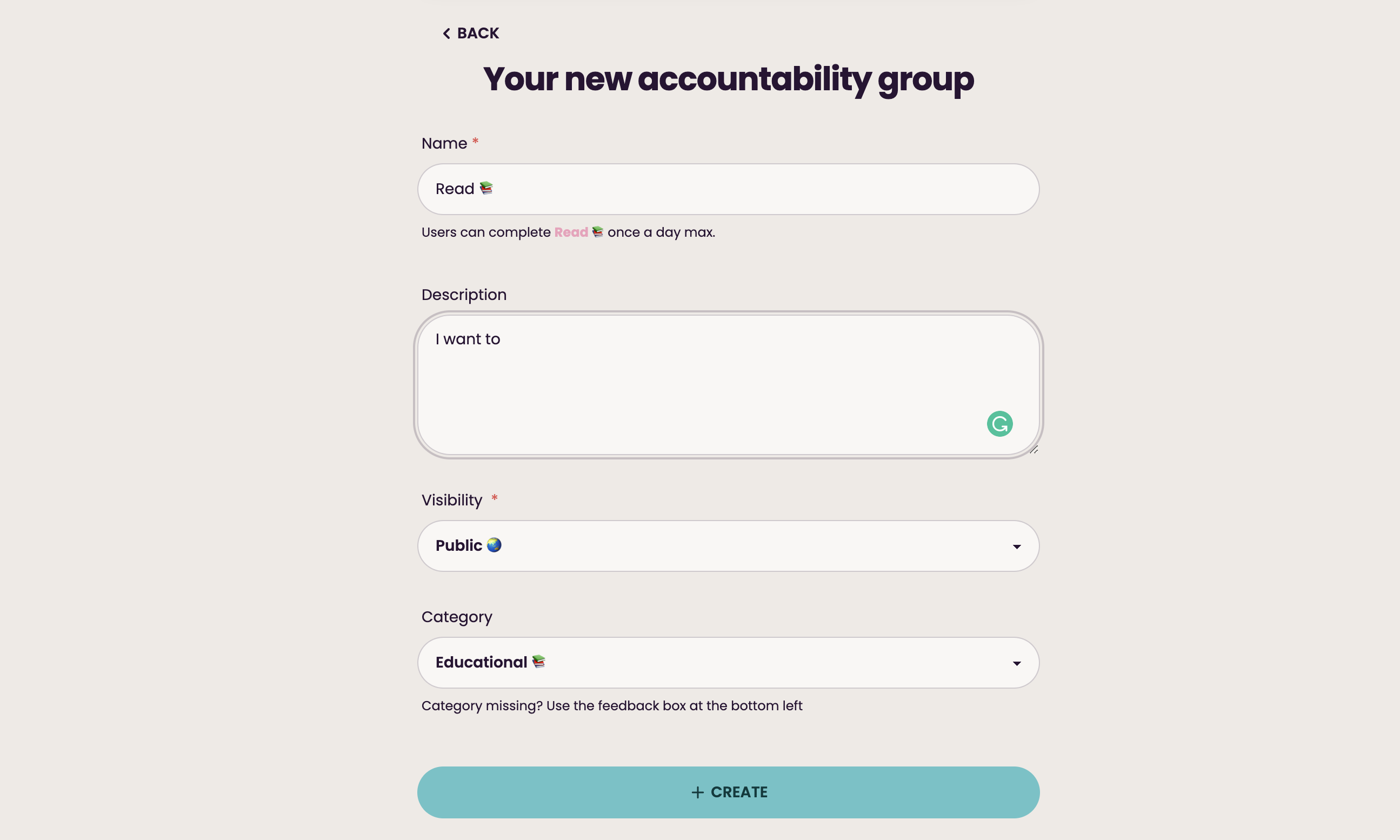Click the books emoji in the Name field

[x=486, y=188]
